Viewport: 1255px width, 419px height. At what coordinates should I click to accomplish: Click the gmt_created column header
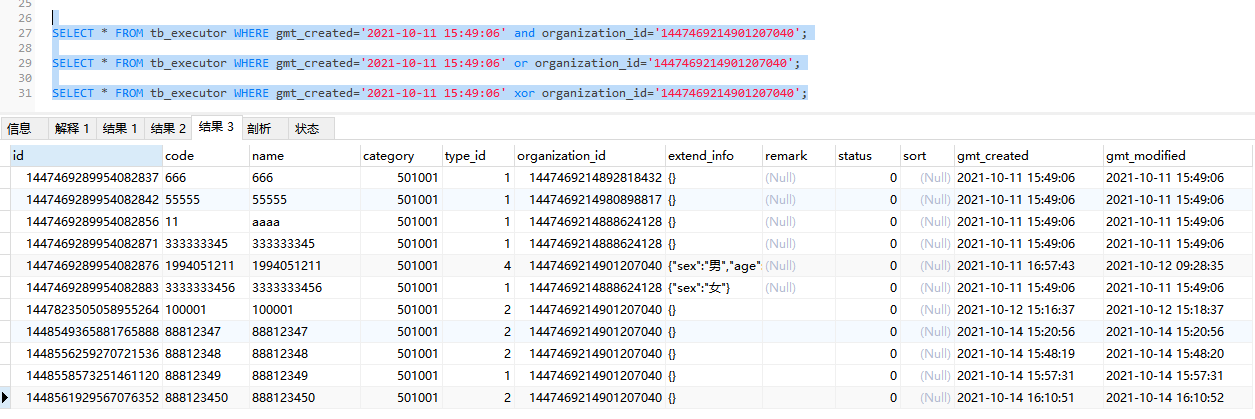tap(1028, 156)
